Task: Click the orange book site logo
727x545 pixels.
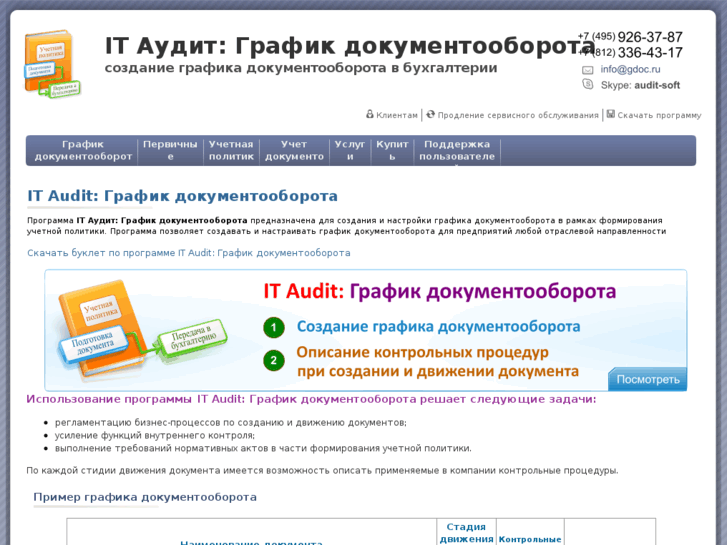Action: click(52, 64)
